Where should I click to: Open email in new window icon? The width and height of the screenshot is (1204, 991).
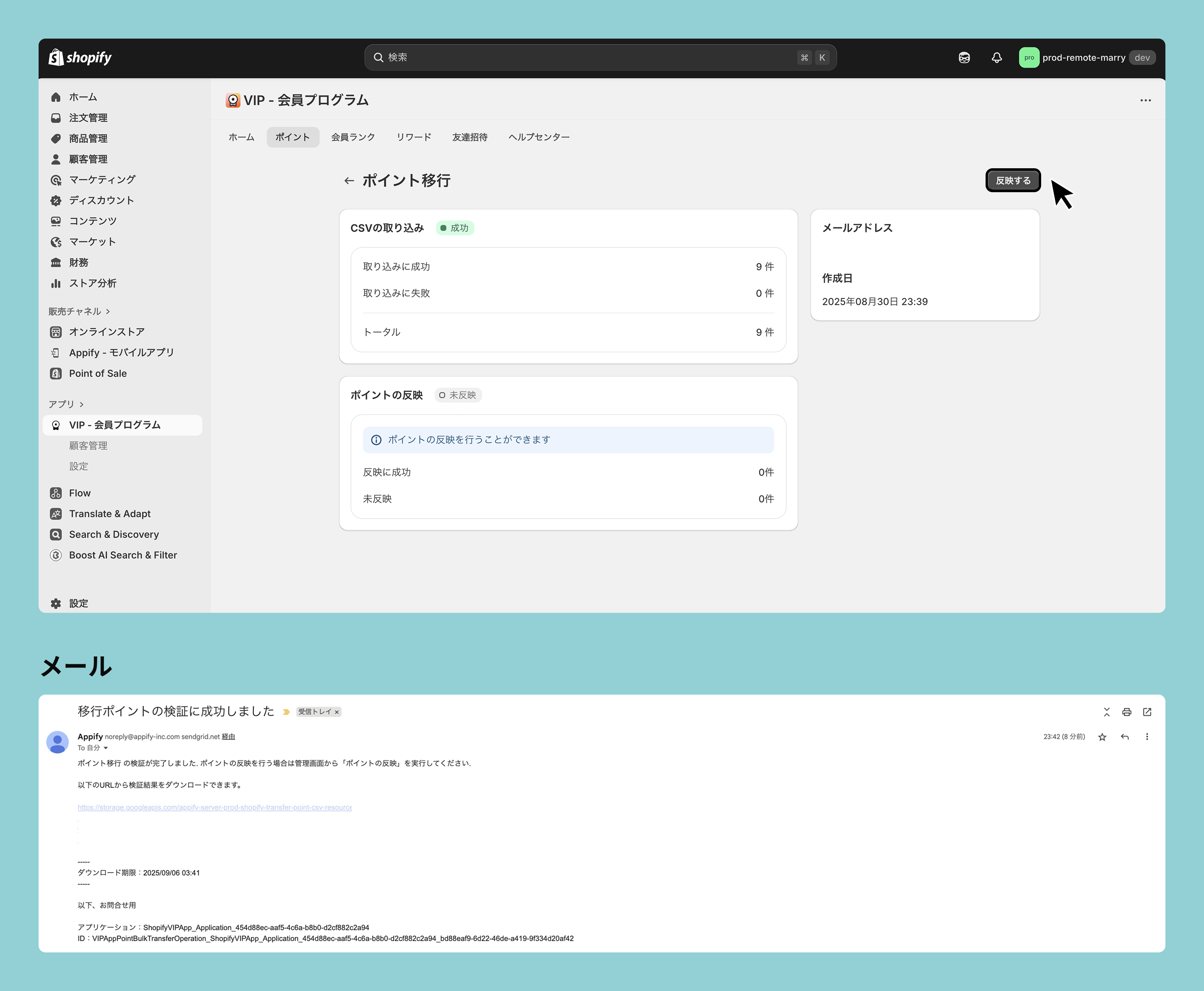(x=1147, y=712)
